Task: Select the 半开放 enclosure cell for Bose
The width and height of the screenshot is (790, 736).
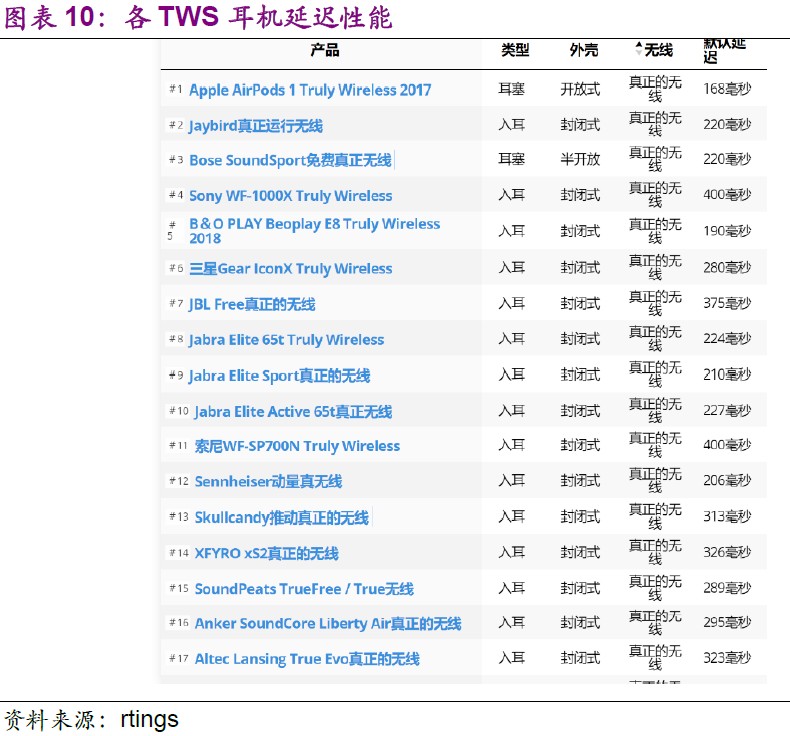Action: pyautogui.click(x=580, y=159)
